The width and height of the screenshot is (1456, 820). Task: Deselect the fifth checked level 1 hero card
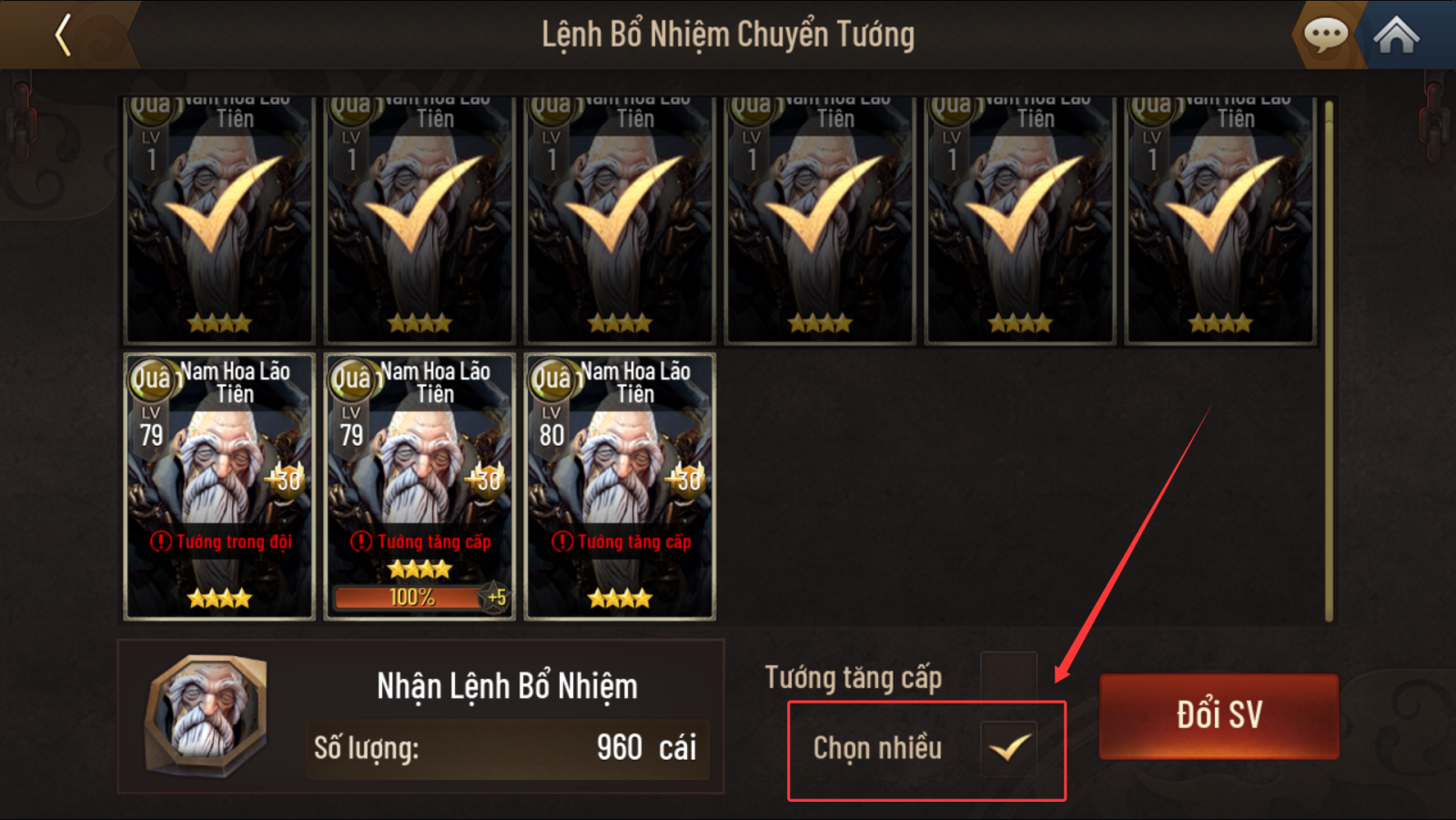pyautogui.click(x=1020, y=220)
